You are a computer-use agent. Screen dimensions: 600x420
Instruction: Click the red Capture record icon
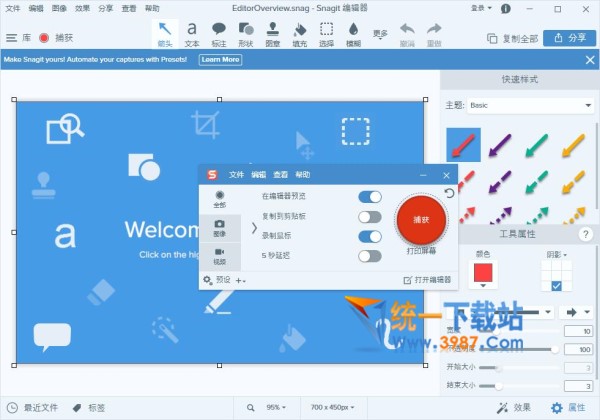point(44,38)
